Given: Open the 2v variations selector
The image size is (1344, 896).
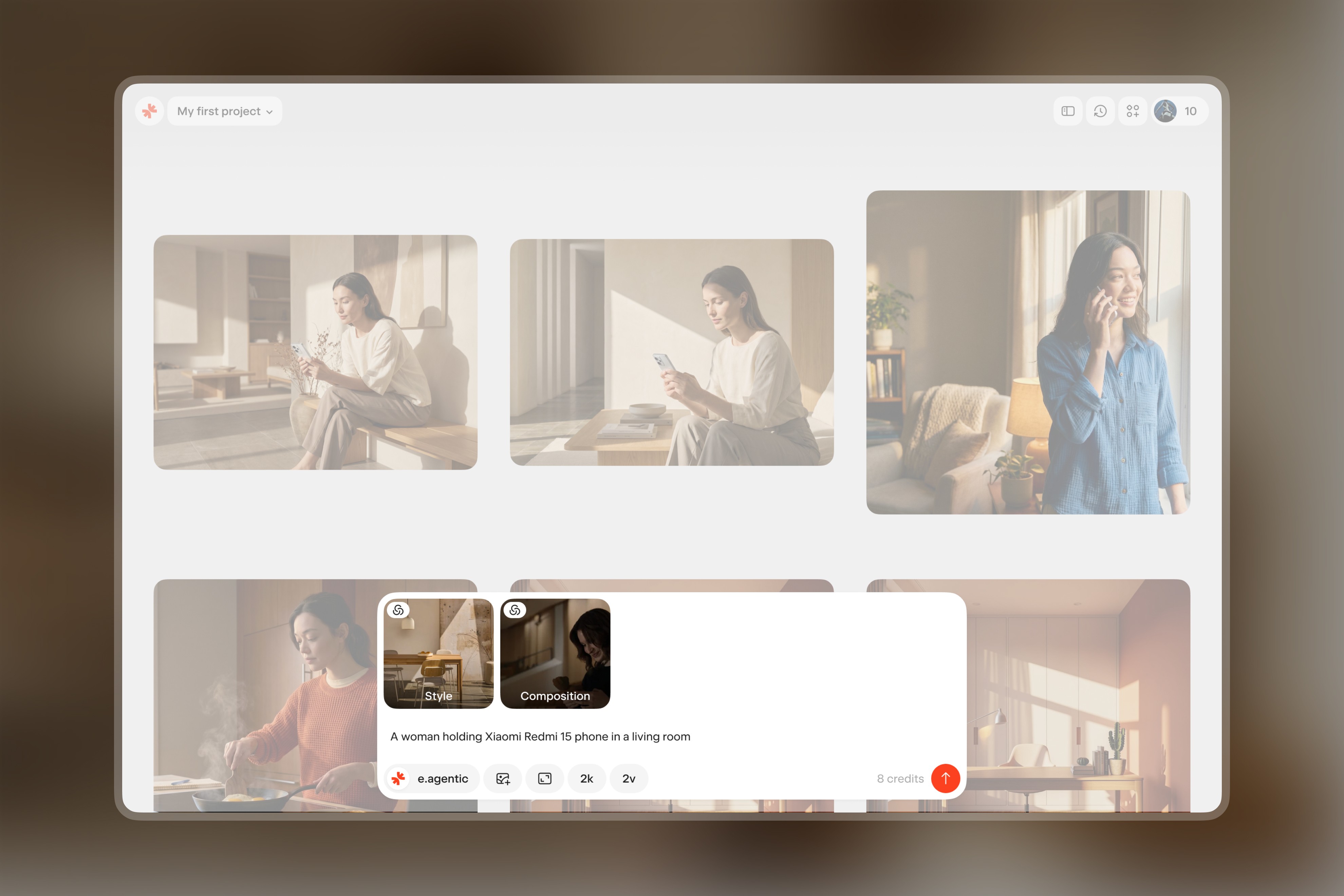Looking at the screenshot, I should 629,778.
